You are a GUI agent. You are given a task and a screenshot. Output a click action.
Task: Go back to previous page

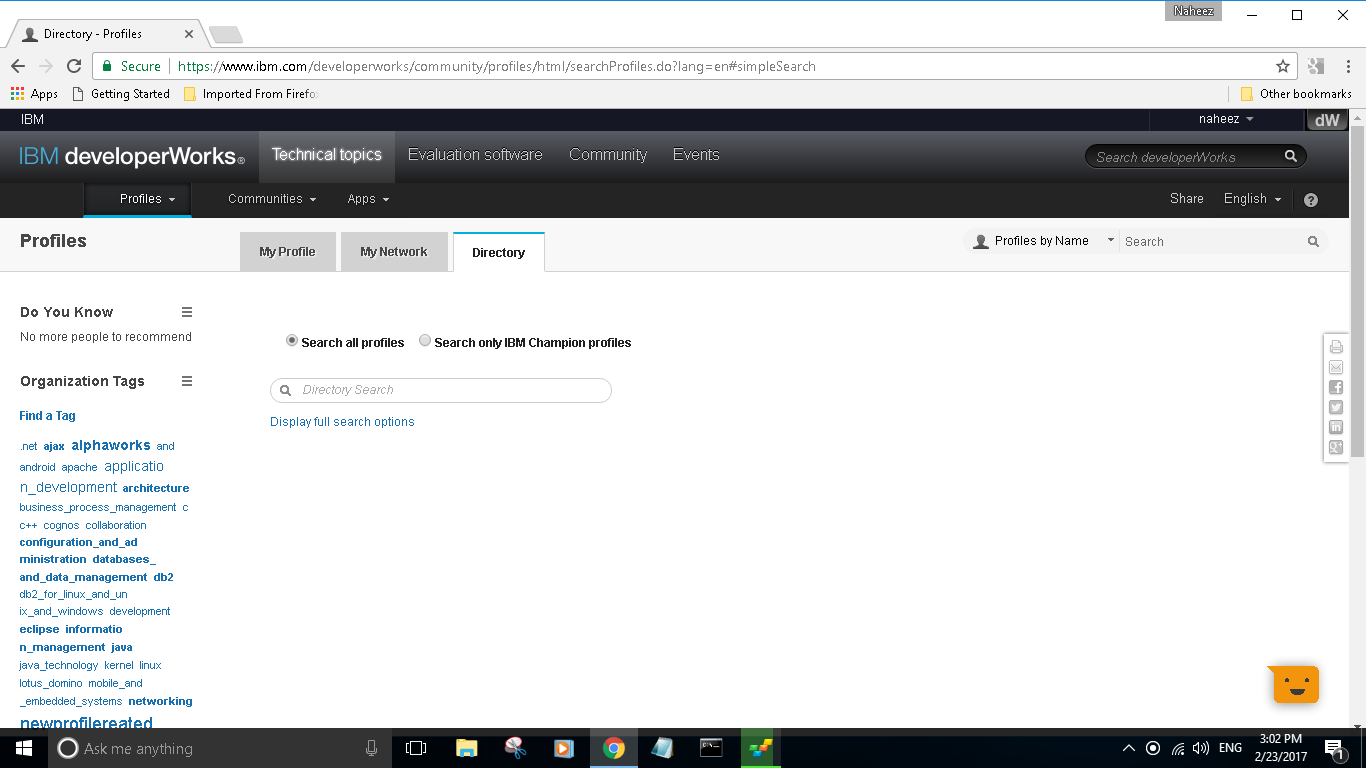tap(18, 66)
